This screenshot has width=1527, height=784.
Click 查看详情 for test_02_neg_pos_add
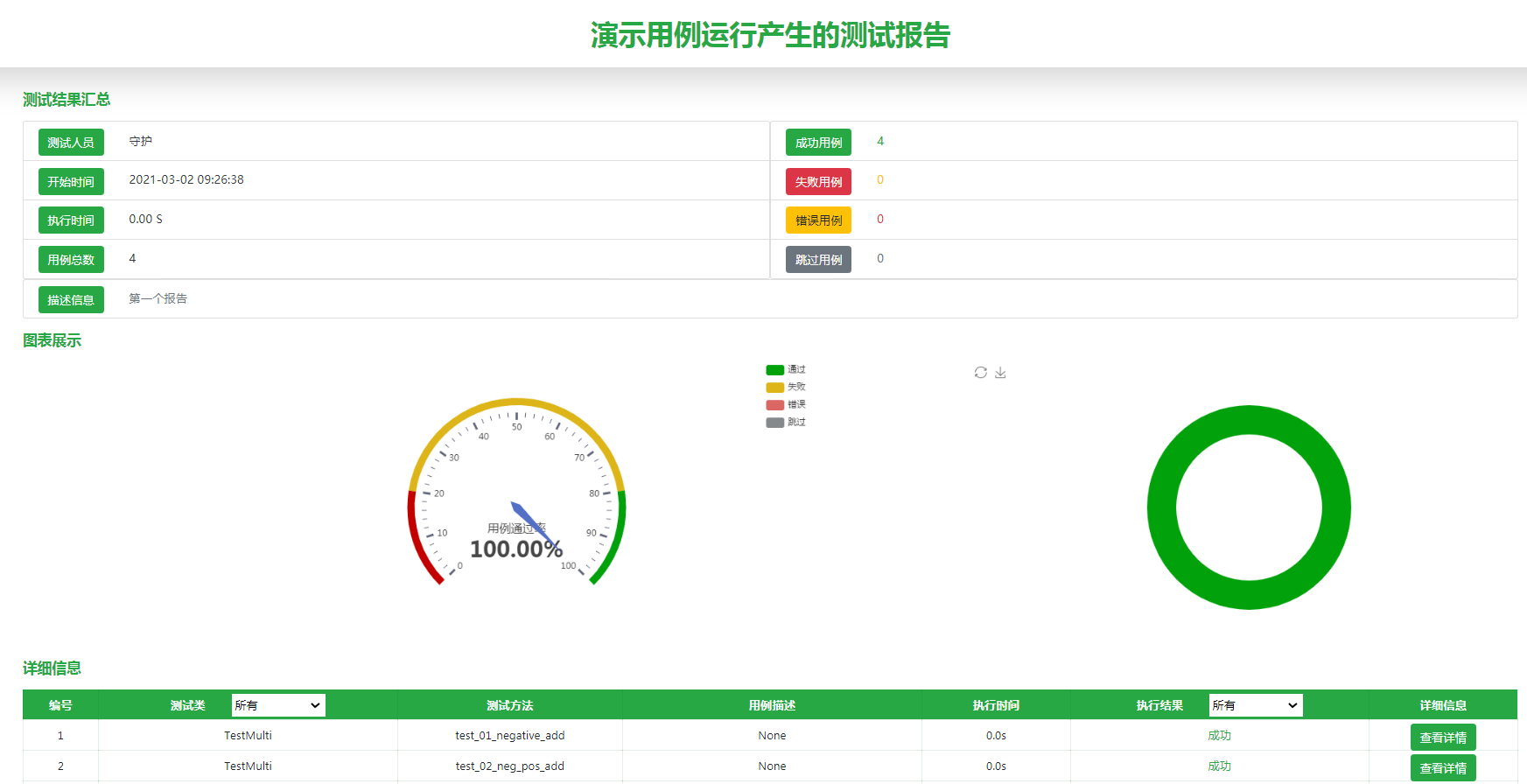1443,768
